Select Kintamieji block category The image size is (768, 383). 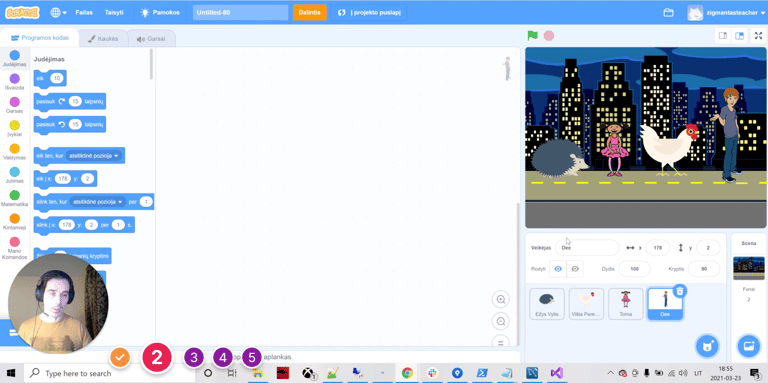pos(15,221)
